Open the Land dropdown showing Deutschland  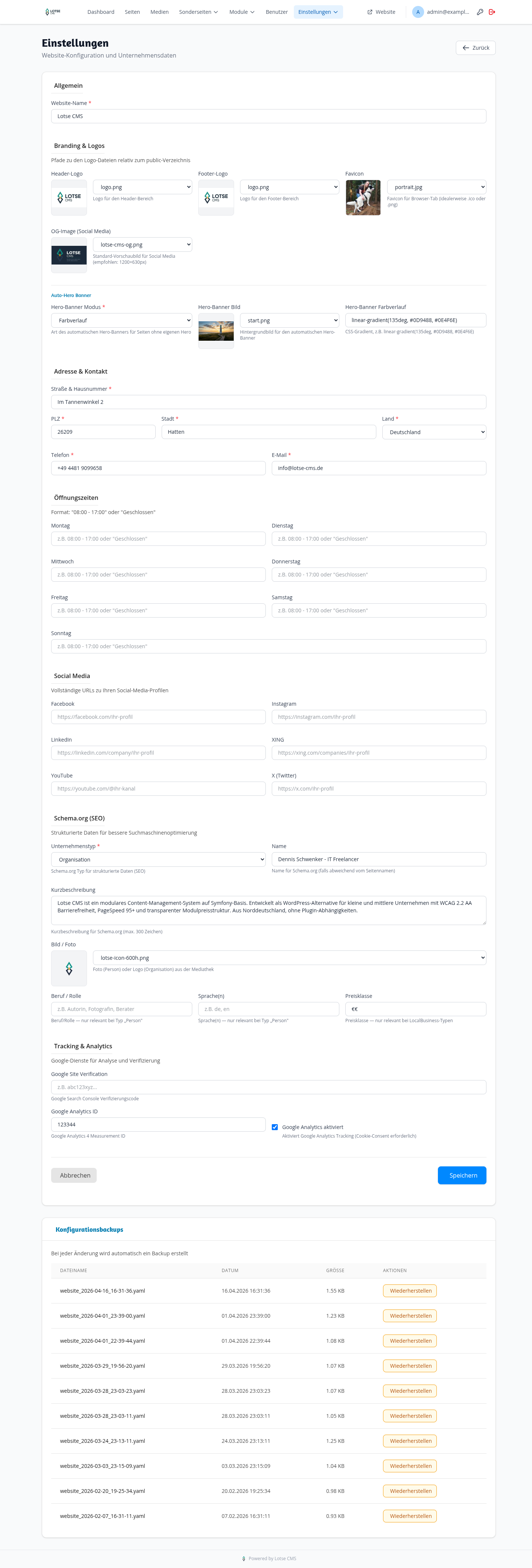click(x=434, y=432)
